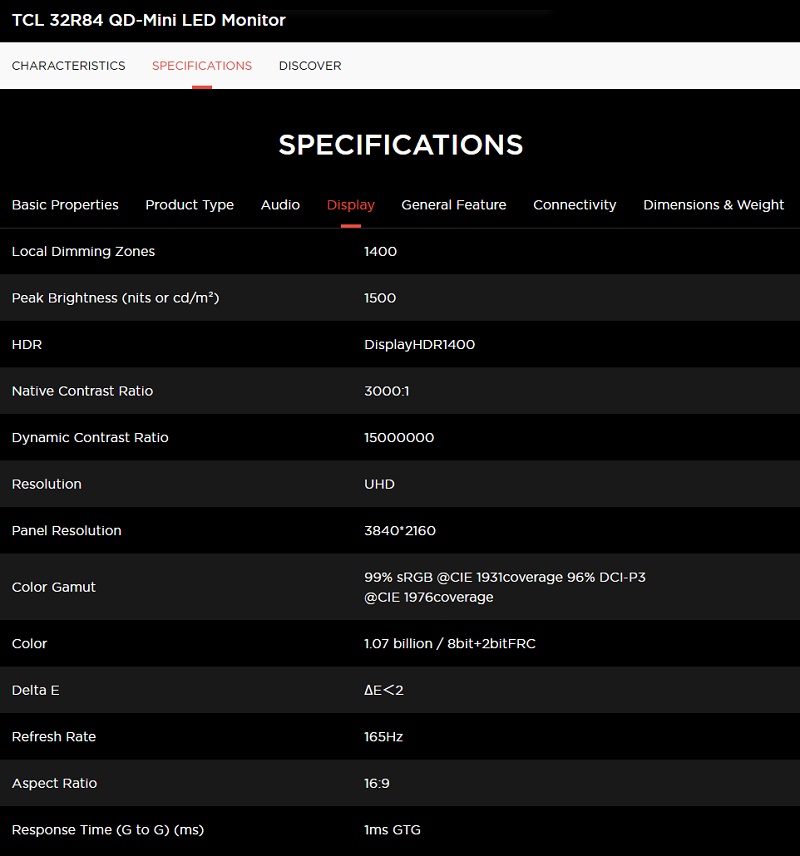Open the Basic Properties spec category
800x856 pixels.
[65, 205]
